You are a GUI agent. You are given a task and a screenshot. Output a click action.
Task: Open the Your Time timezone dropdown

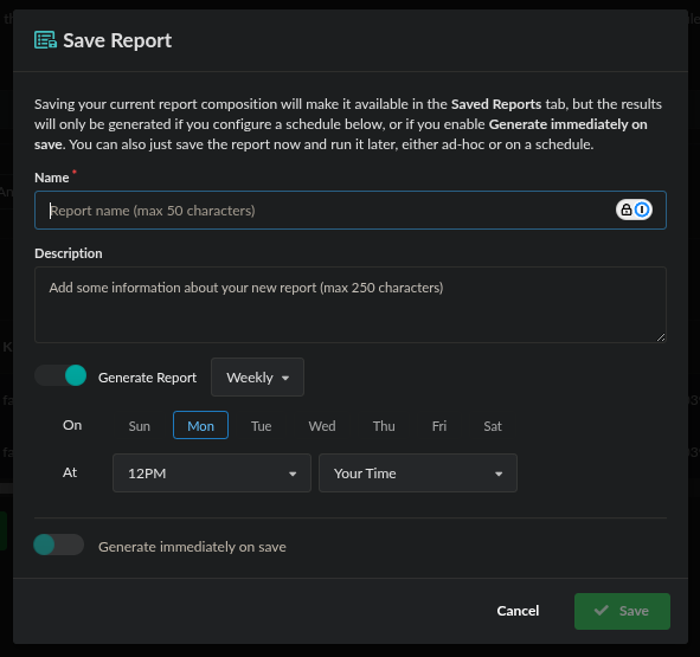417,473
